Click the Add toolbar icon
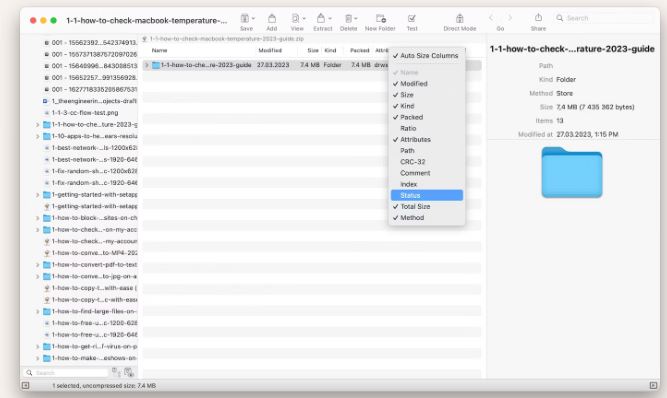 pyautogui.click(x=271, y=18)
